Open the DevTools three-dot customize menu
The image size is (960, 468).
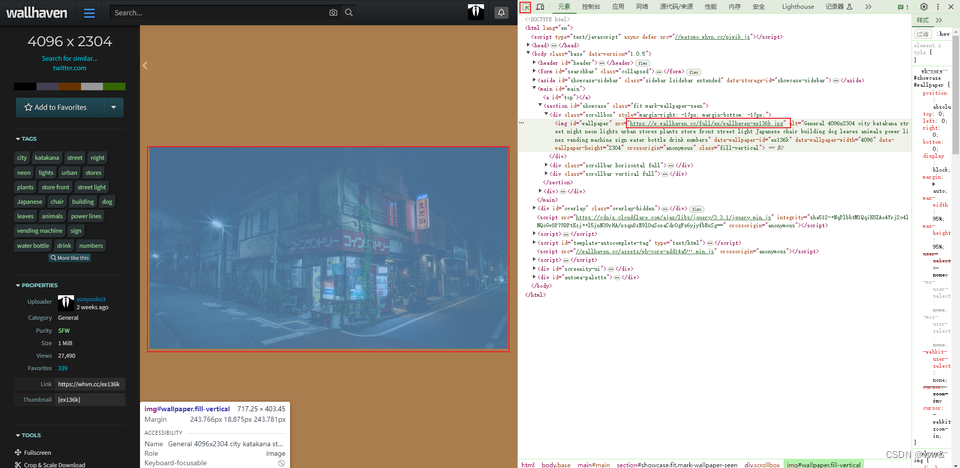[937, 7]
